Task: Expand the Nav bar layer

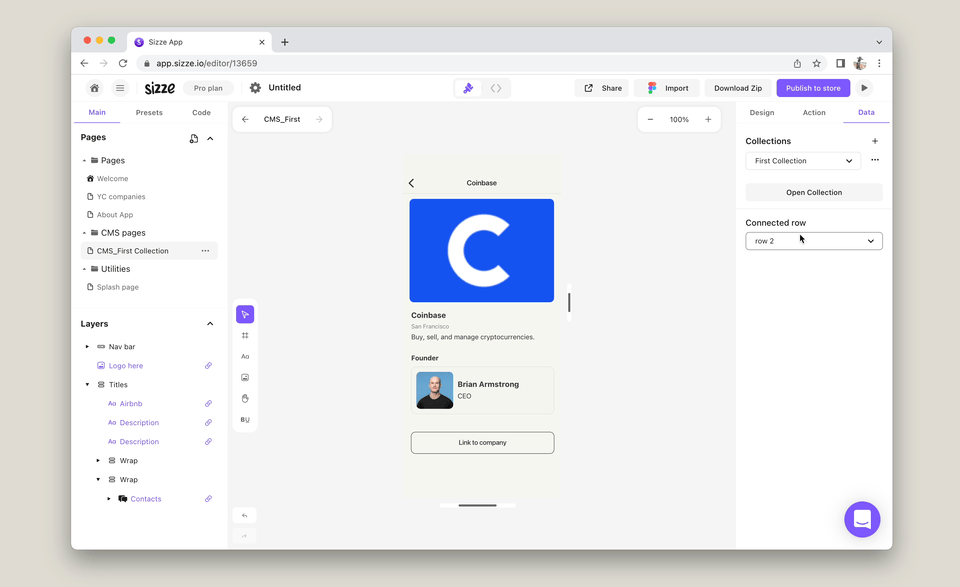Action: [87, 347]
